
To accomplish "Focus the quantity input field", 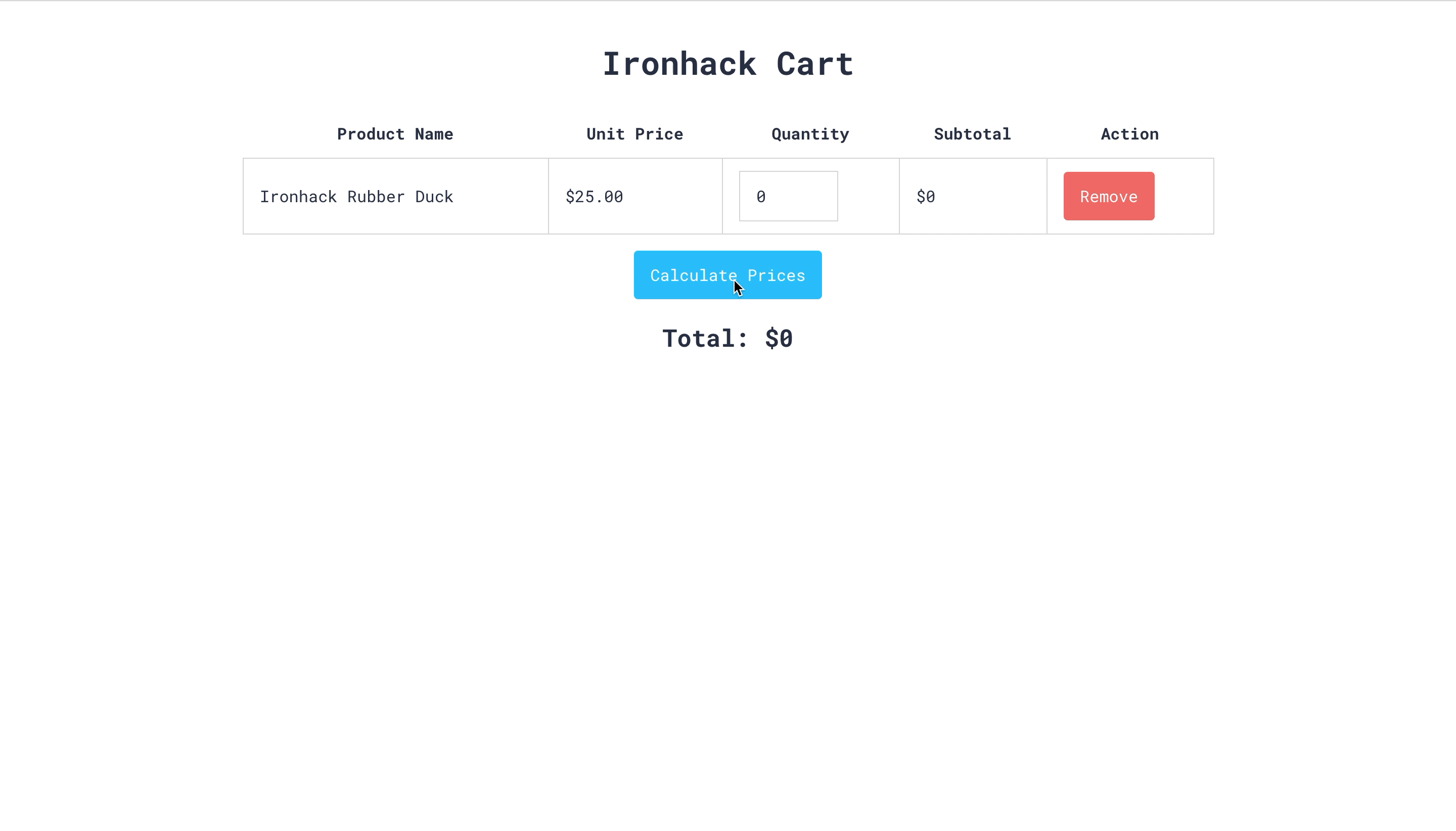I will [x=788, y=196].
